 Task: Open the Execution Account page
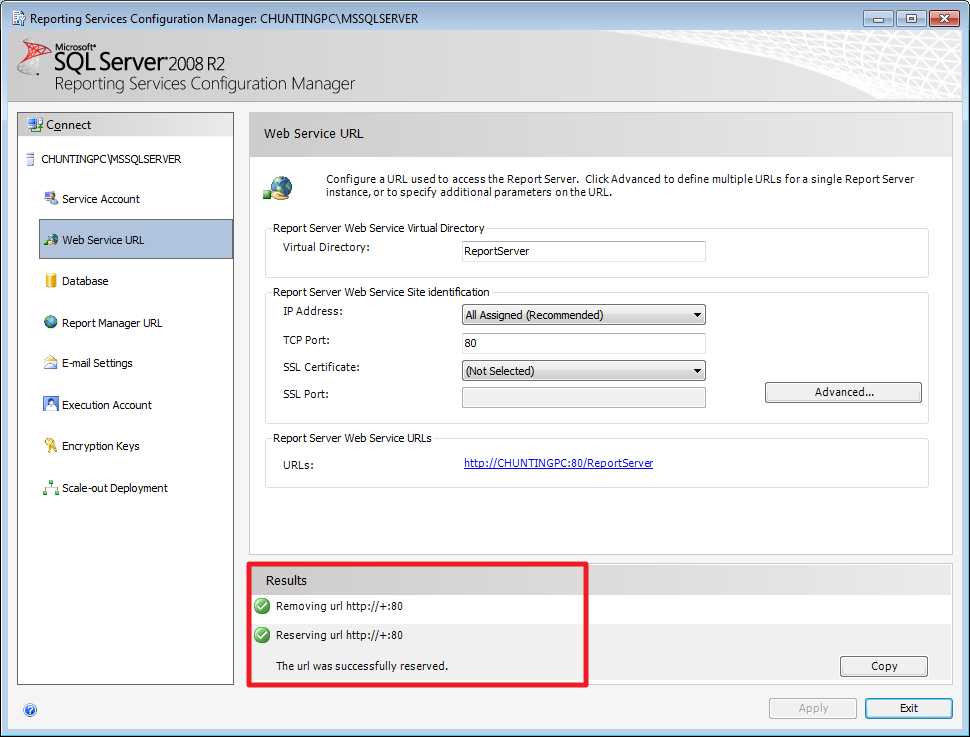coord(106,405)
